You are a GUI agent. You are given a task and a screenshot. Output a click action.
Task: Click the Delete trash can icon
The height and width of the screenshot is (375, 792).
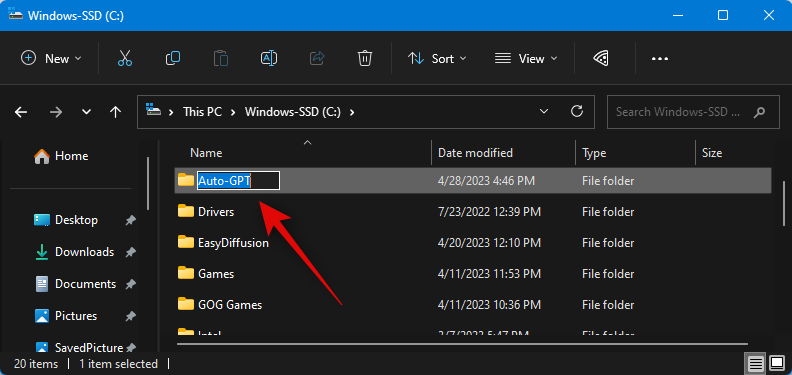(x=365, y=59)
